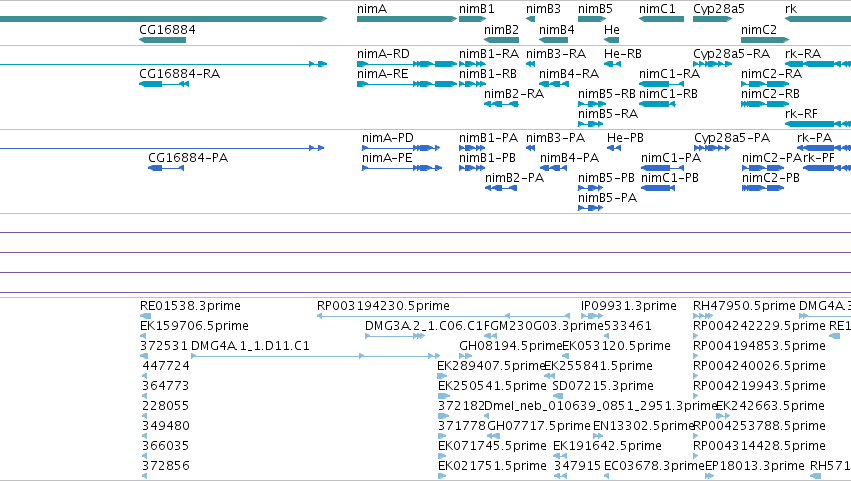Open EST RE01538.3prime
Viewport: 851px width, 481px height.
click(190, 306)
